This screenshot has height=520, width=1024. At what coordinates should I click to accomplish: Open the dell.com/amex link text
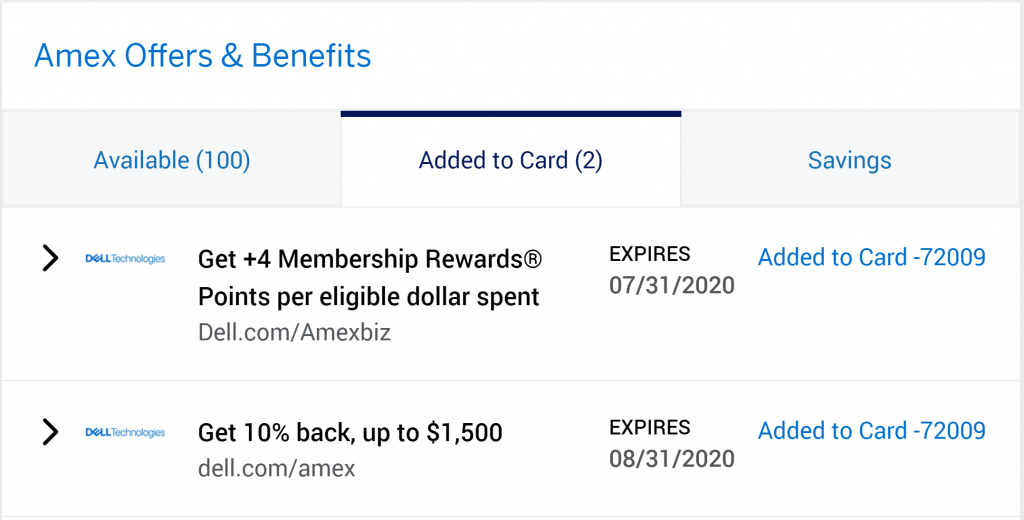click(277, 468)
